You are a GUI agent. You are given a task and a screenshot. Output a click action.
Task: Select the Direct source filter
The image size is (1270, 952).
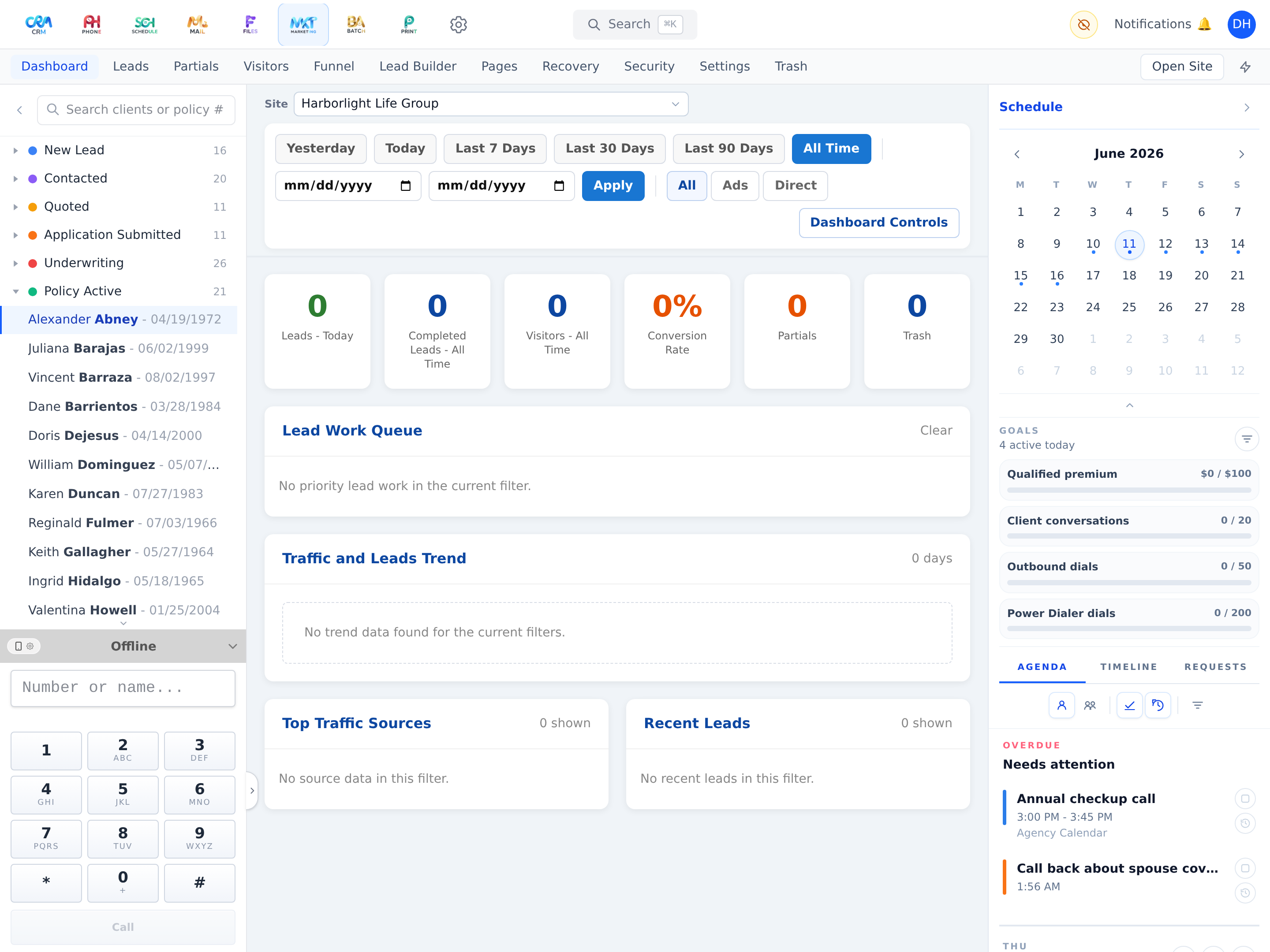pos(795,186)
